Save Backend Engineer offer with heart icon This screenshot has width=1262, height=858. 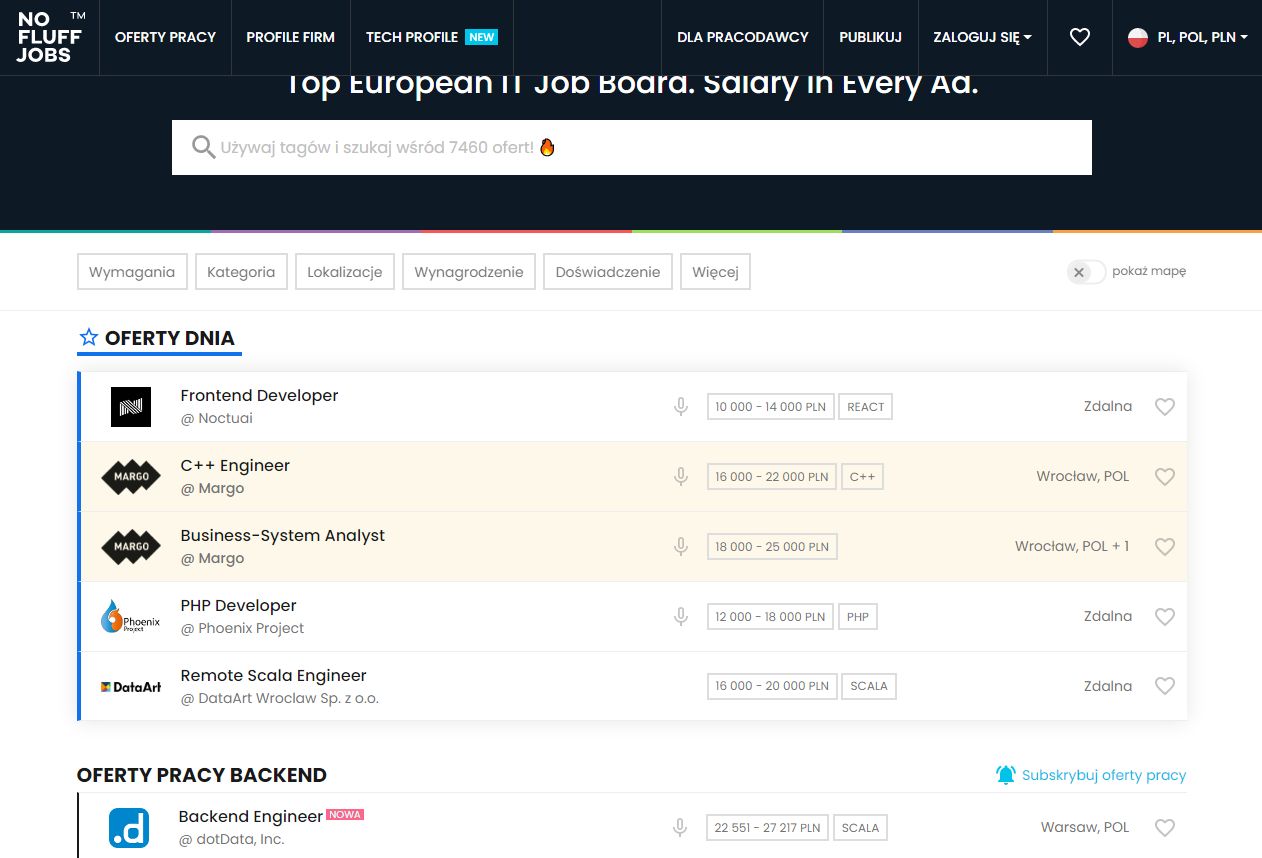click(x=1164, y=828)
